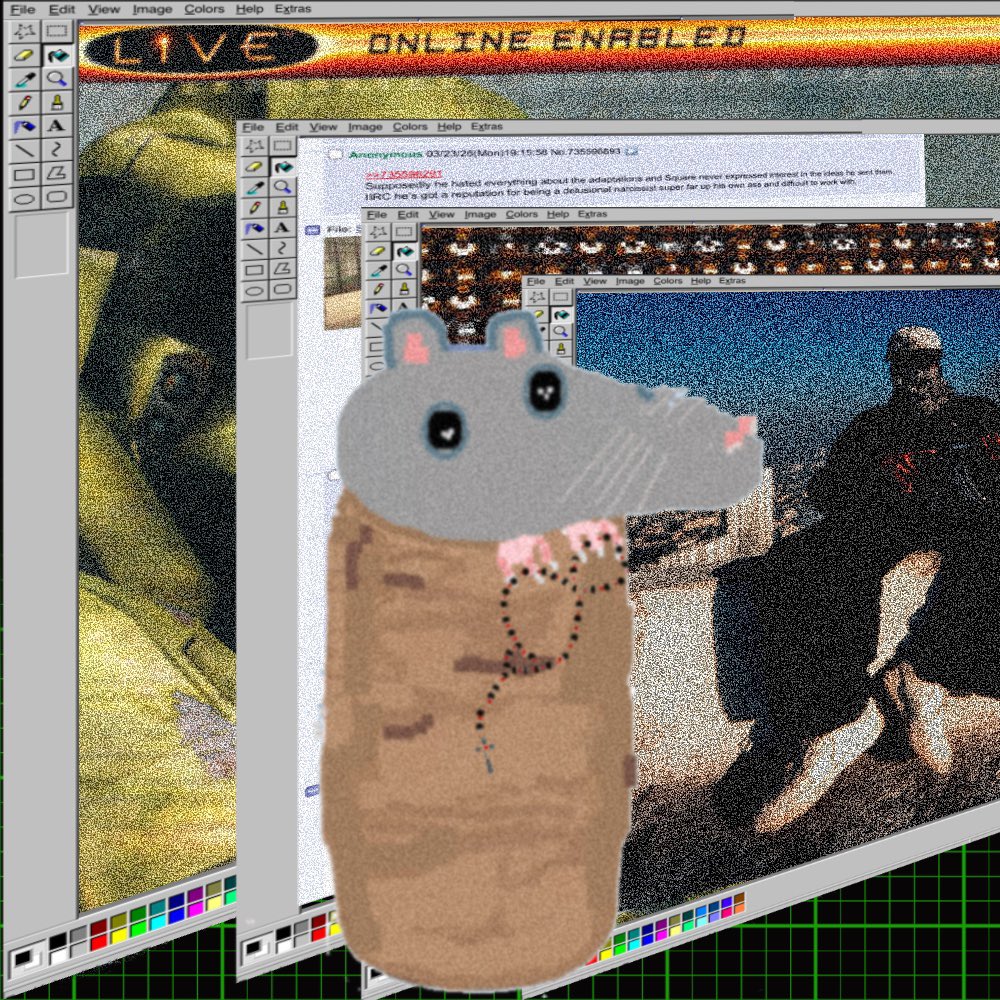Select the Line tool in outermost Paint window
This screenshot has width=1000, height=1000.
pyautogui.click(x=24, y=150)
